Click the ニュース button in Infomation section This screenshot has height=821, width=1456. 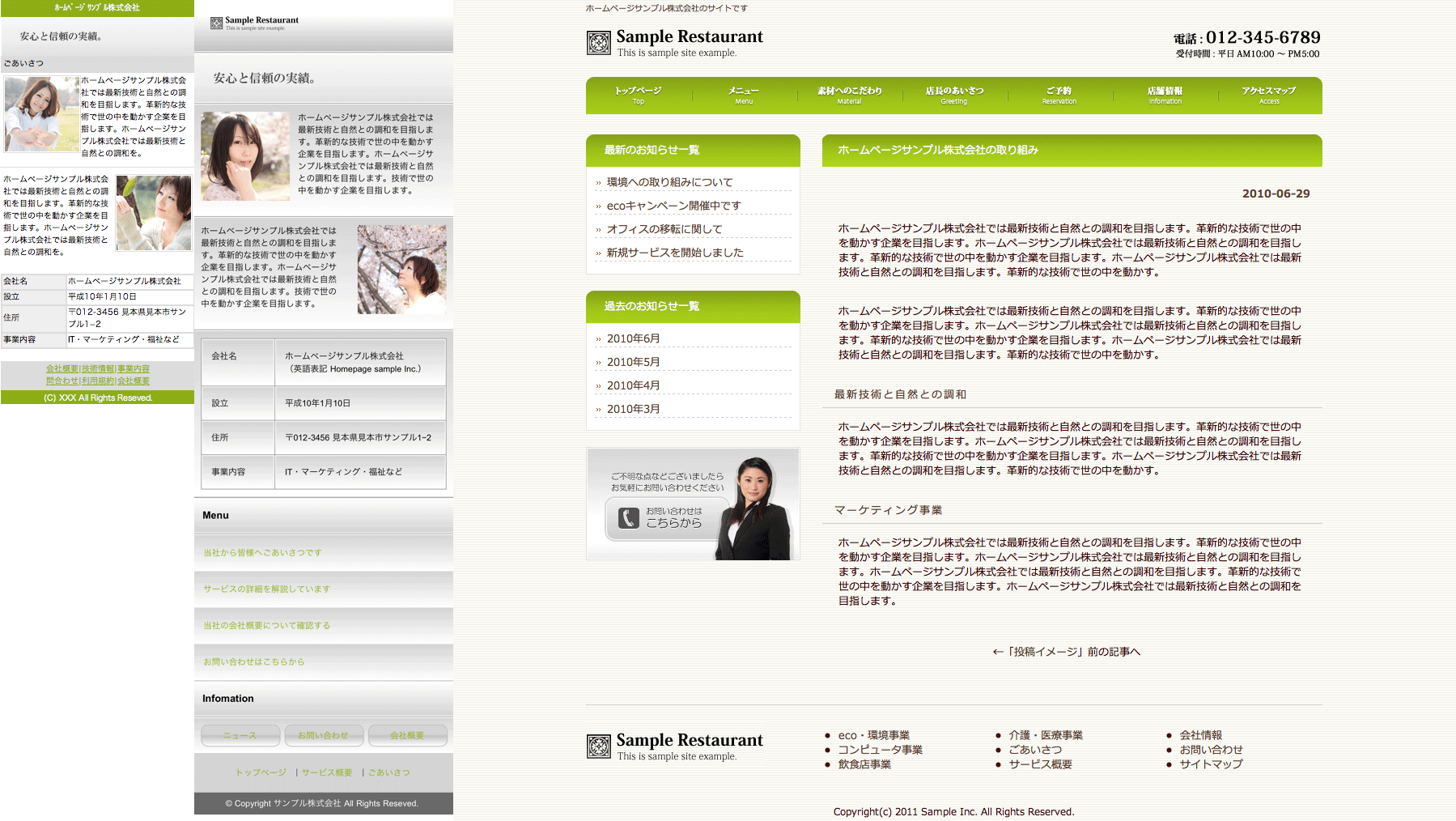pos(240,735)
